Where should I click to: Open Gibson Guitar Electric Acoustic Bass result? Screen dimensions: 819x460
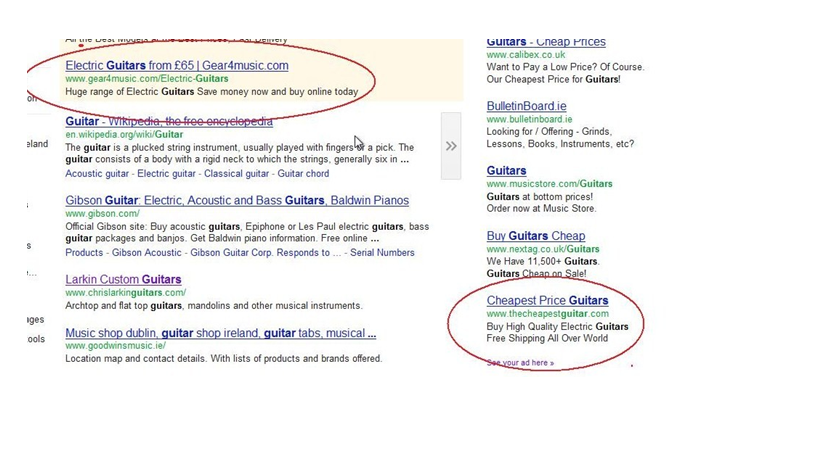[x=237, y=200]
